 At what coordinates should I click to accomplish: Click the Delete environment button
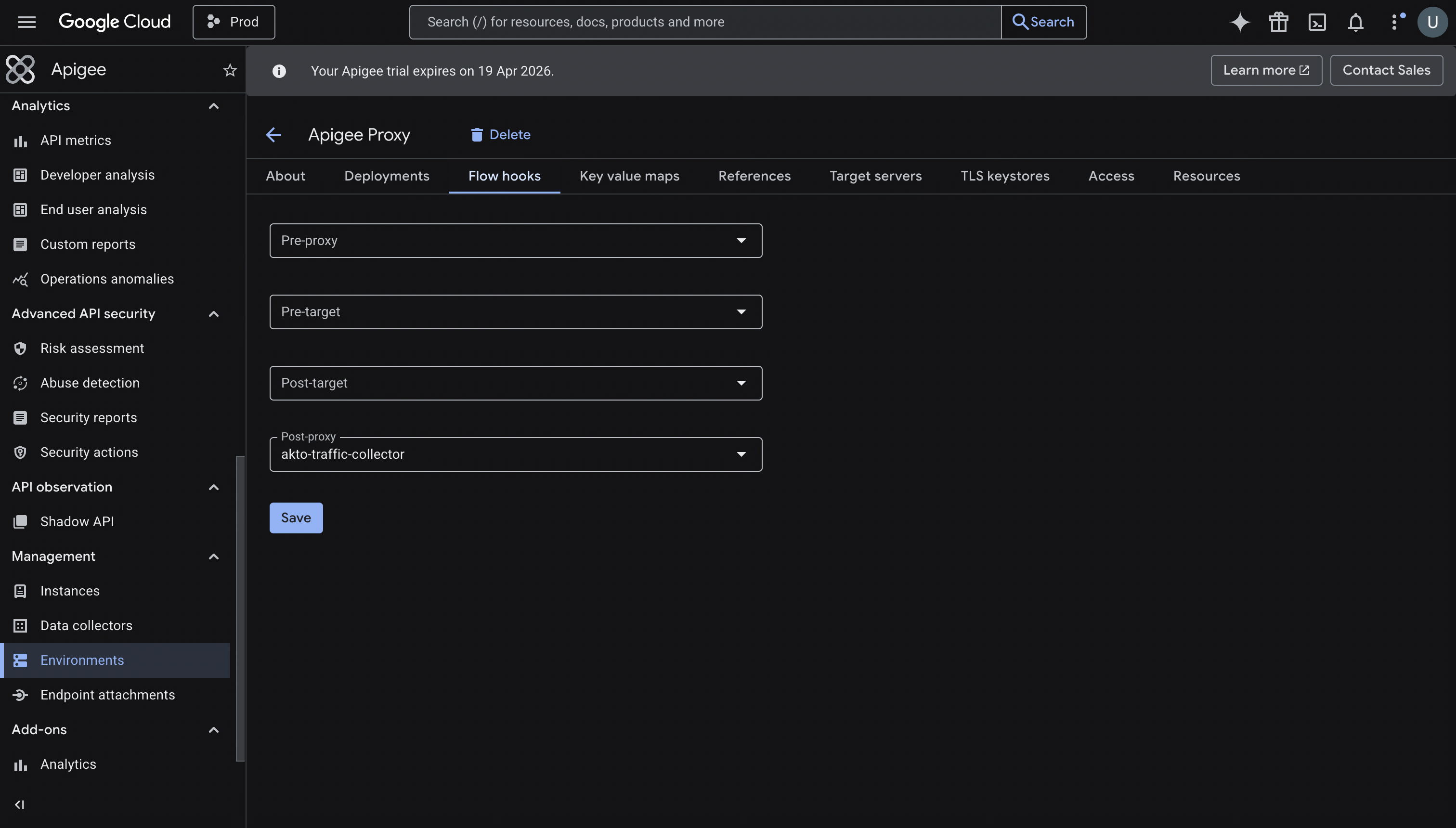501,135
